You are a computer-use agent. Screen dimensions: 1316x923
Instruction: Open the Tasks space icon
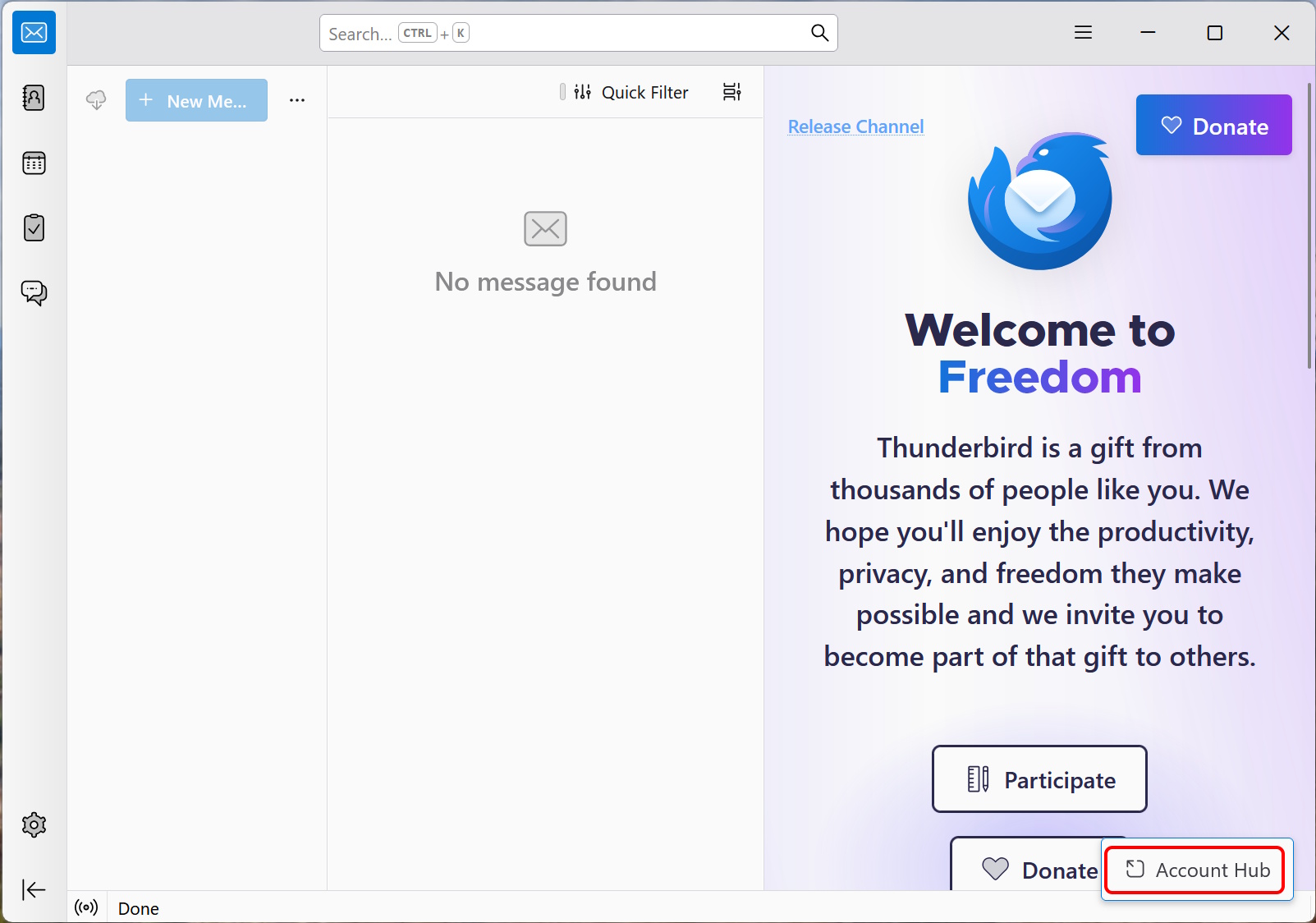pos(34,227)
